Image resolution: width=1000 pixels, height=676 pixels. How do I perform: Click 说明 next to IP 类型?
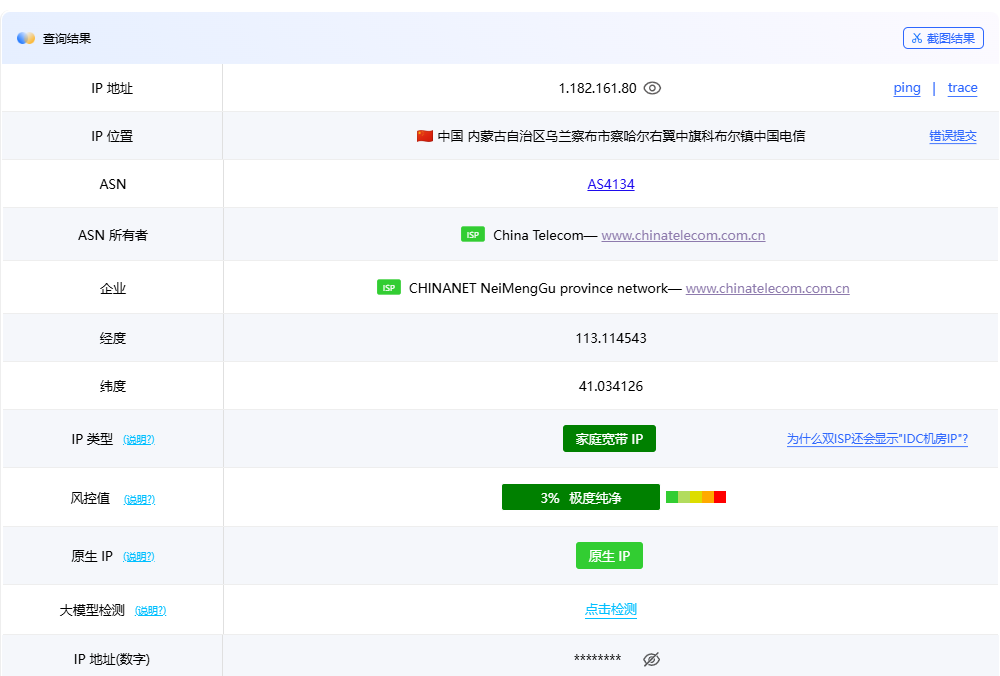coord(139,440)
